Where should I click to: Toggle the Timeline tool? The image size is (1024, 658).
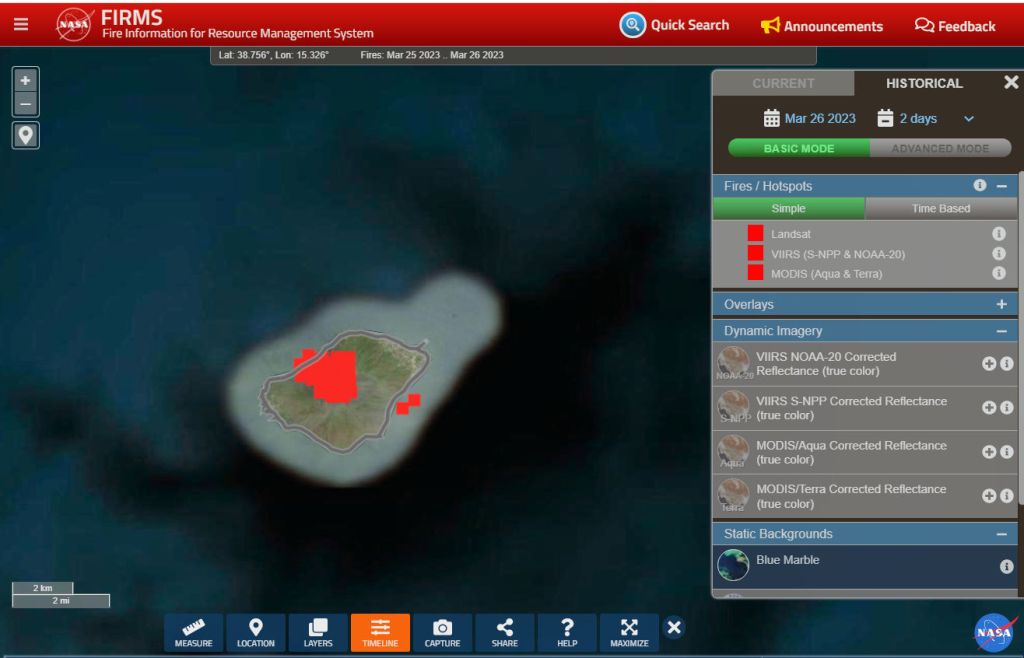click(380, 633)
